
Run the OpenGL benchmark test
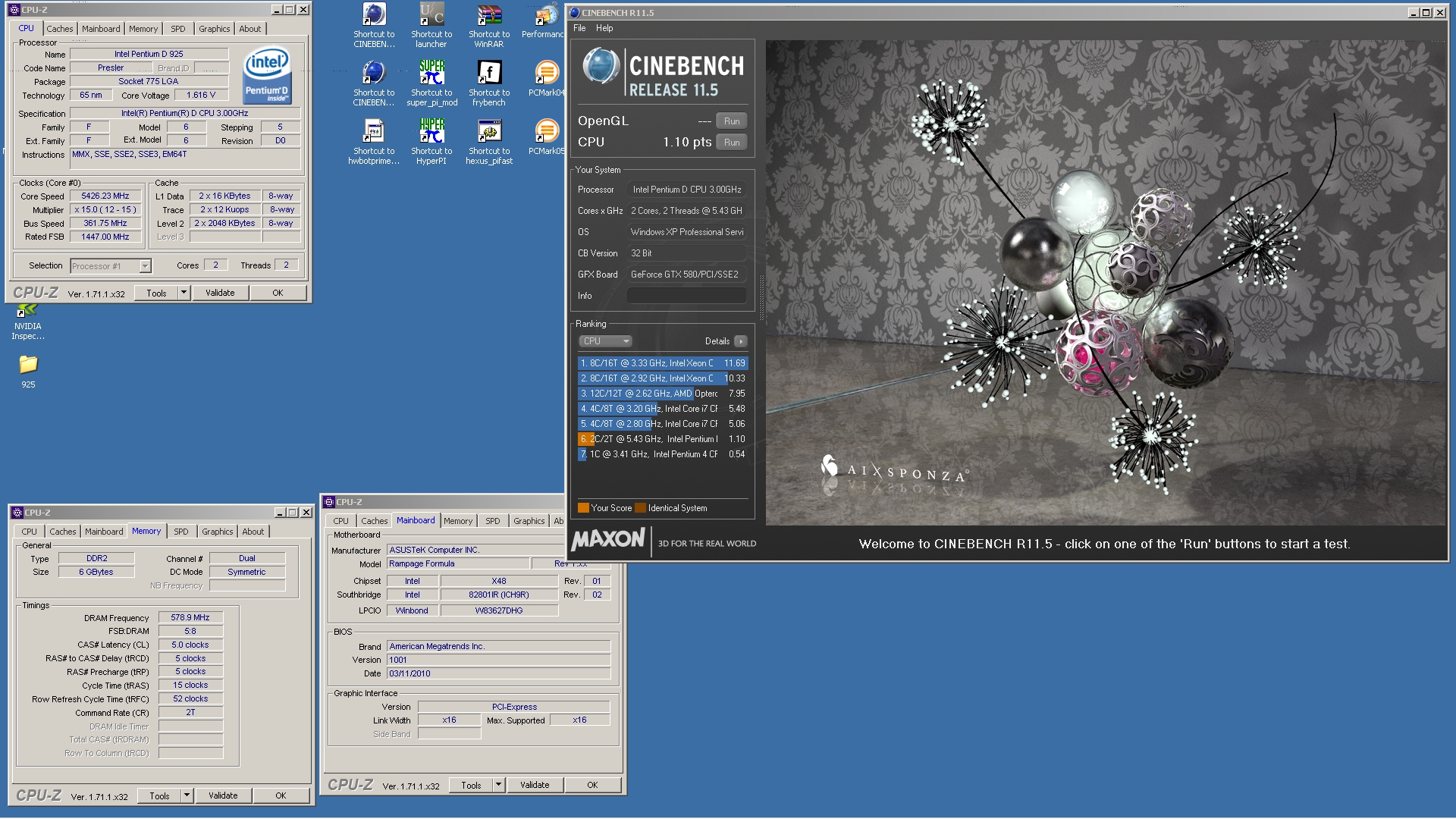tap(732, 121)
